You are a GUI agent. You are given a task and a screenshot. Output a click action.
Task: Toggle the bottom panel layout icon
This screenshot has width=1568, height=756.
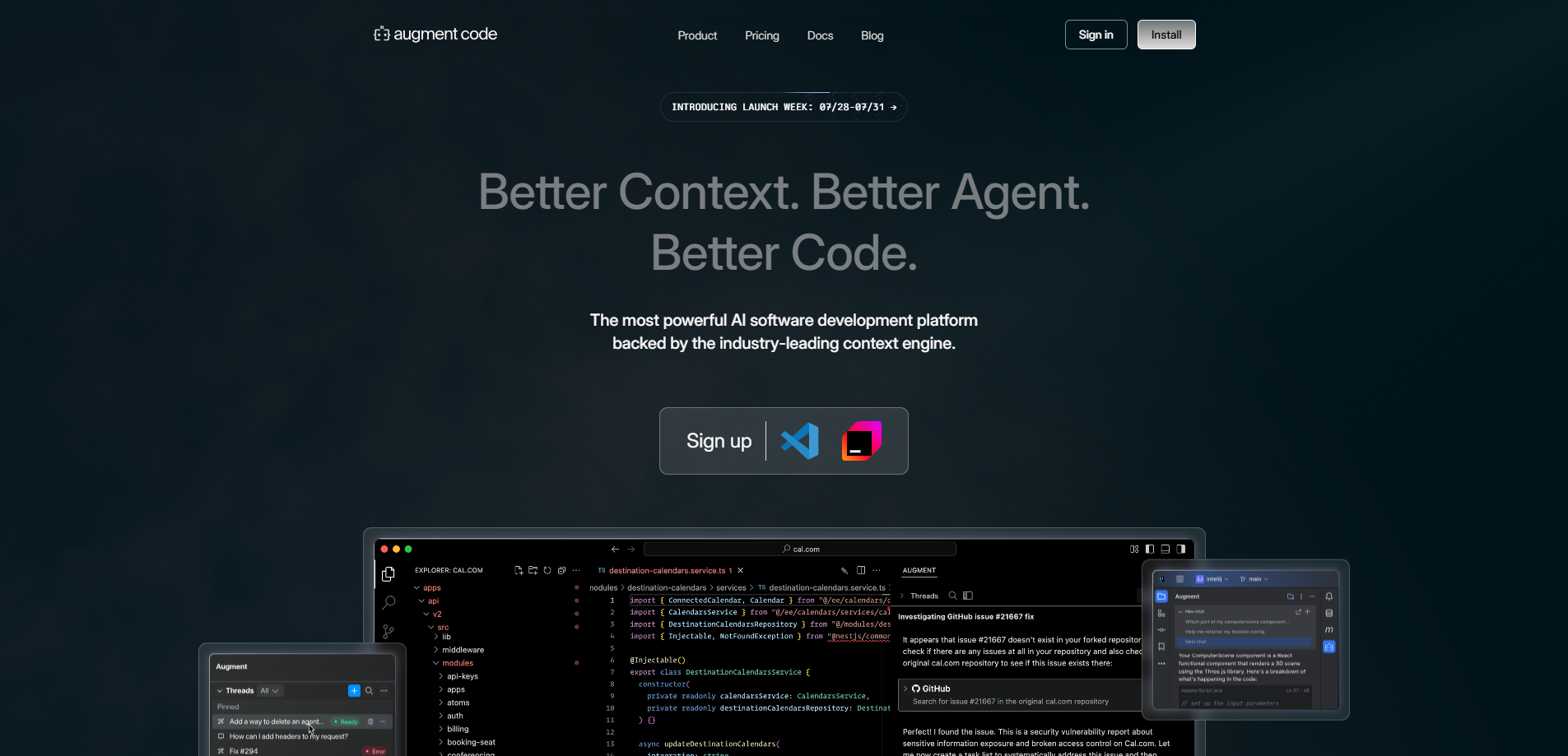[1166, 550]
